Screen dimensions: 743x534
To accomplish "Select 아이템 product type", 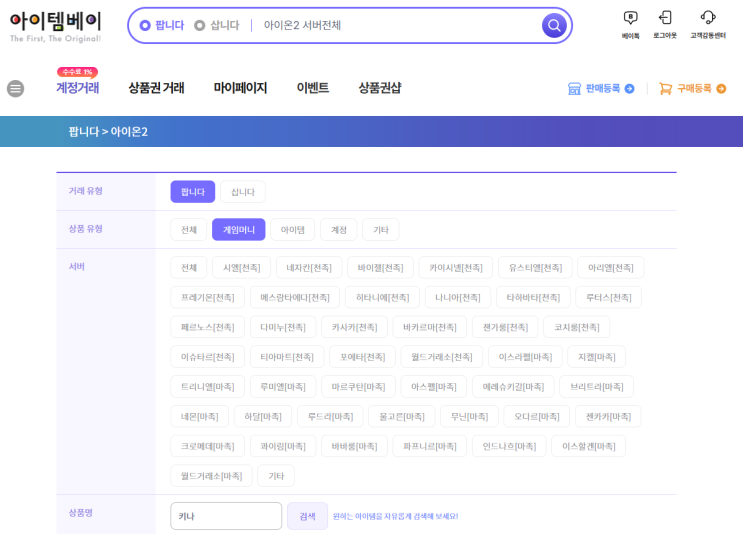I will tap(292, 230).
